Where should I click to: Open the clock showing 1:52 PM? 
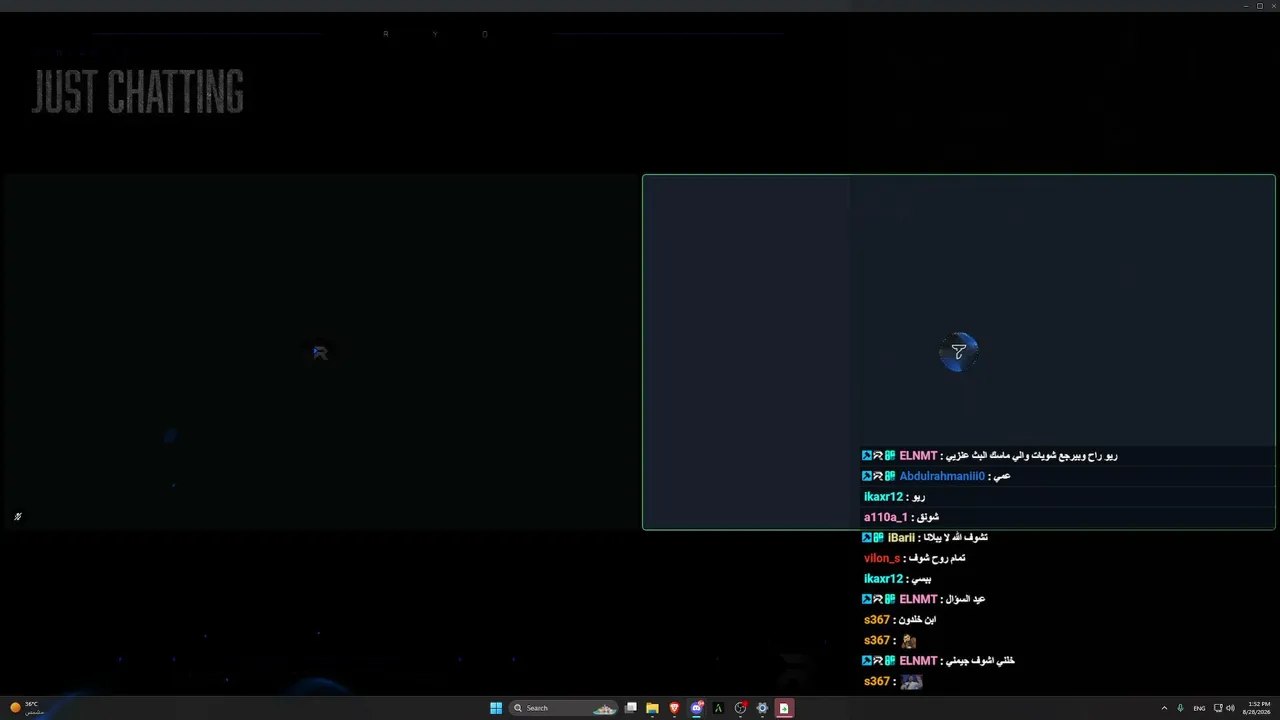pos(1257,708)
